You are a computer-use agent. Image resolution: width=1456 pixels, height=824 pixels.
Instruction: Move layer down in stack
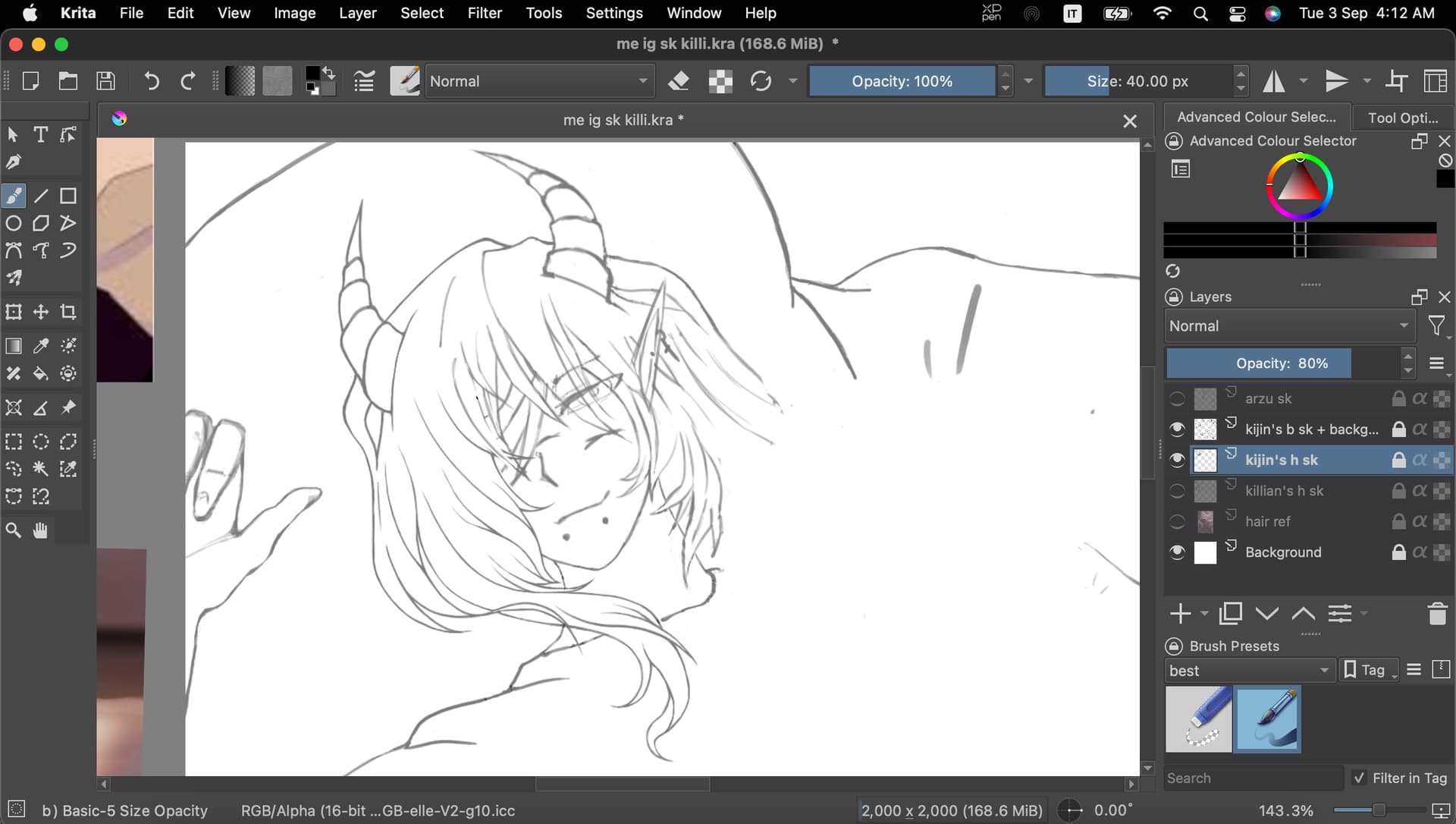[x=1267, y=613]
